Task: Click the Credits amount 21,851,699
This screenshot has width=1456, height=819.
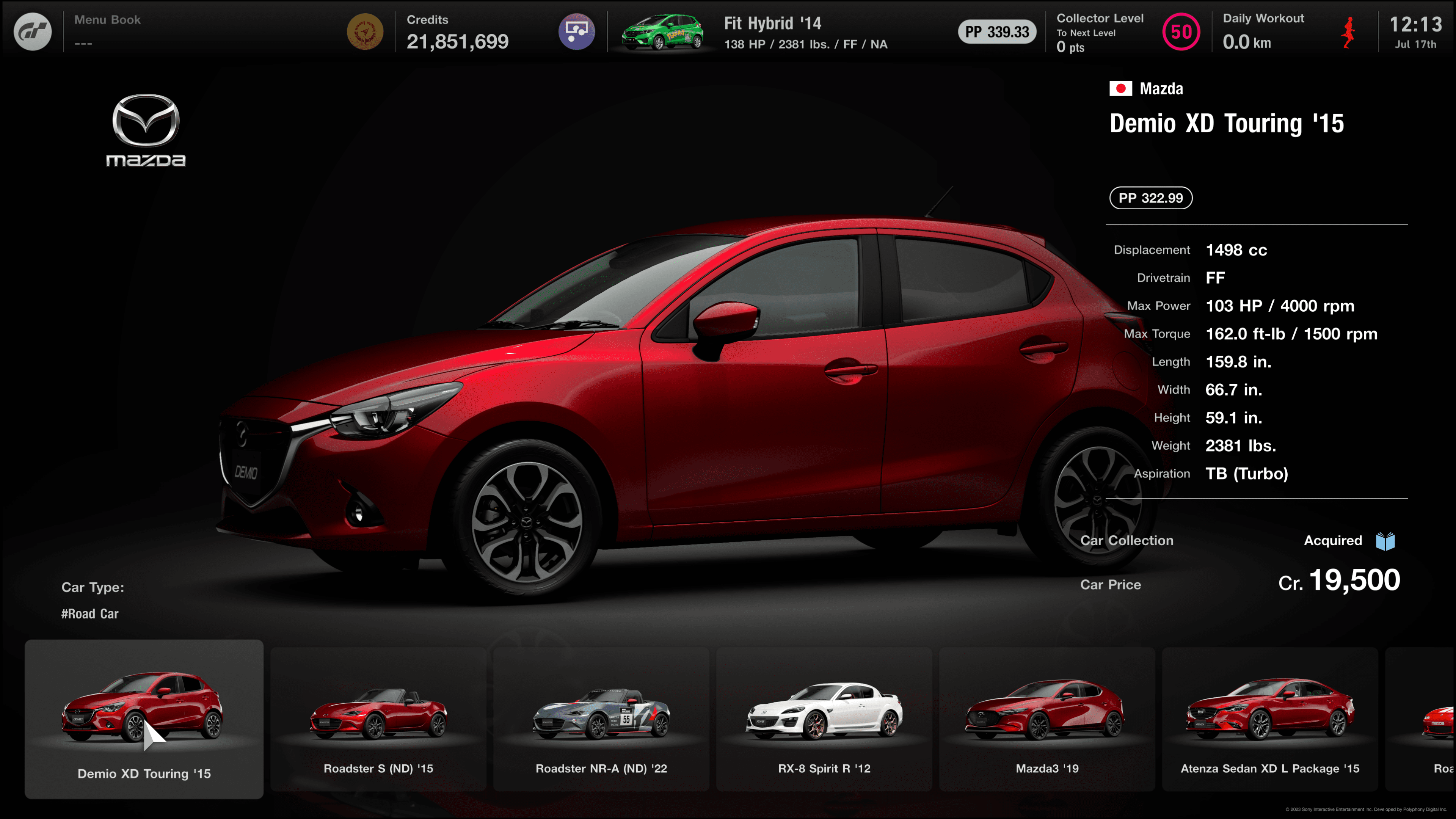Action: (x=457, y=41)
